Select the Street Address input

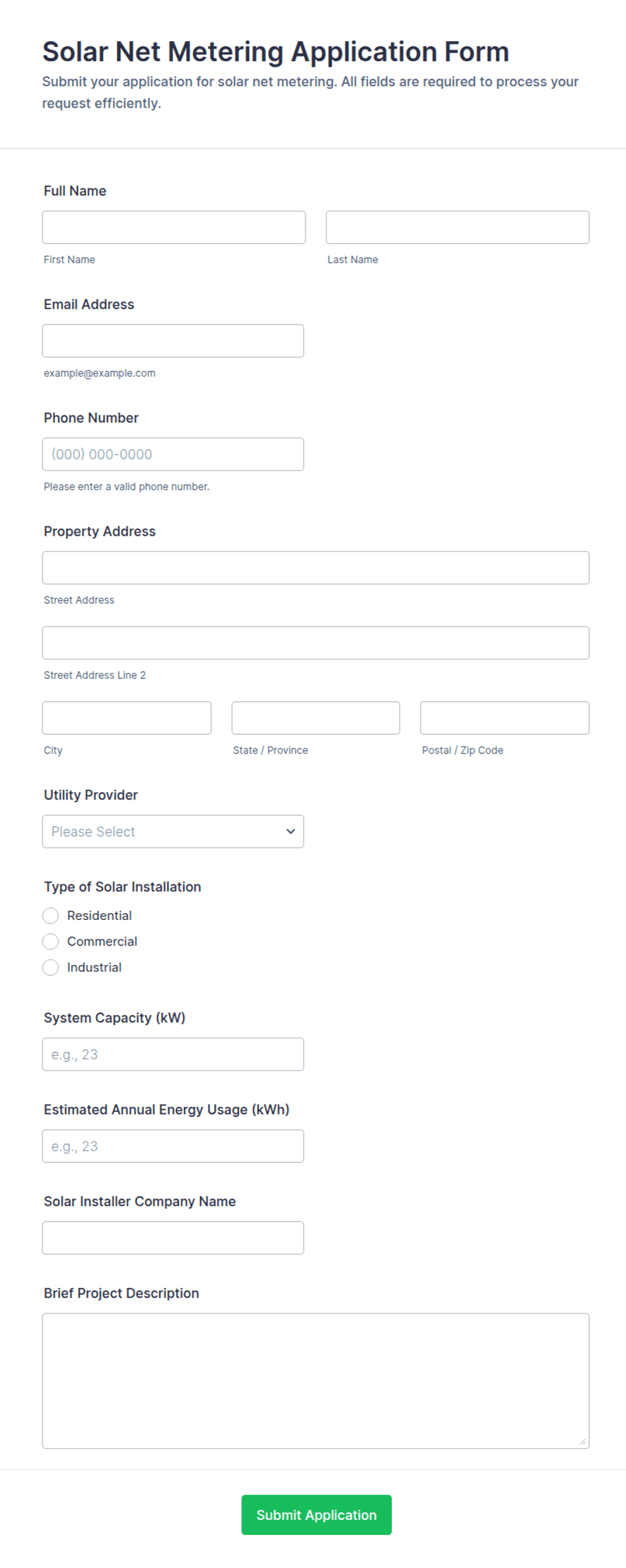tap(316, 568)
